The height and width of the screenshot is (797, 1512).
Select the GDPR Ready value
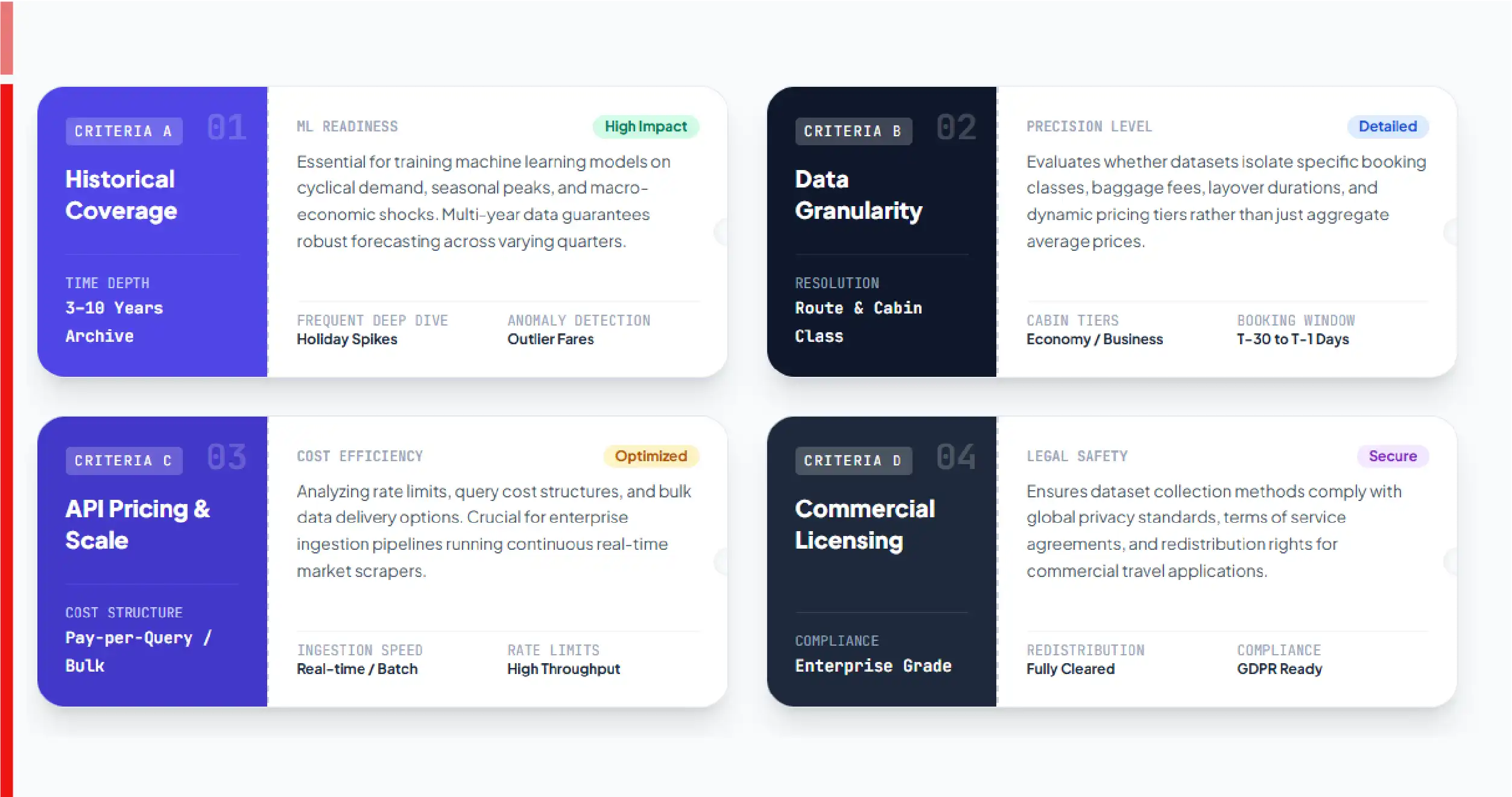click(1279, 669)
